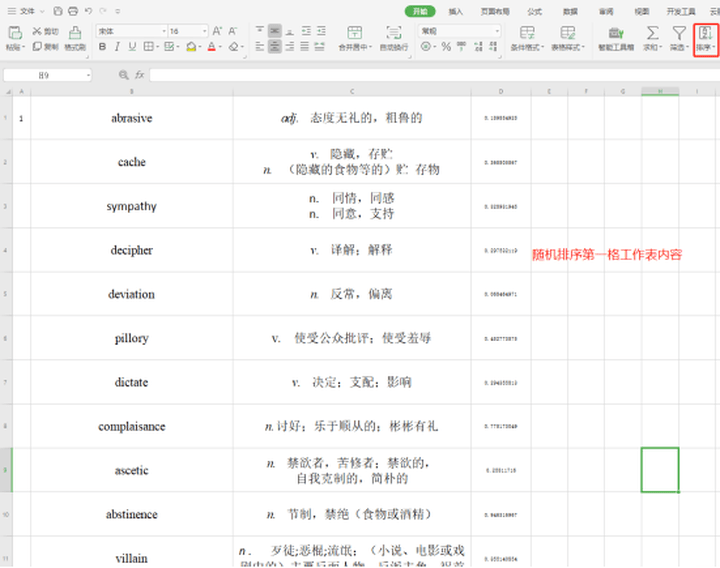
Task: Open the font name dropdown (宋体)
Action: coord(164,31)
